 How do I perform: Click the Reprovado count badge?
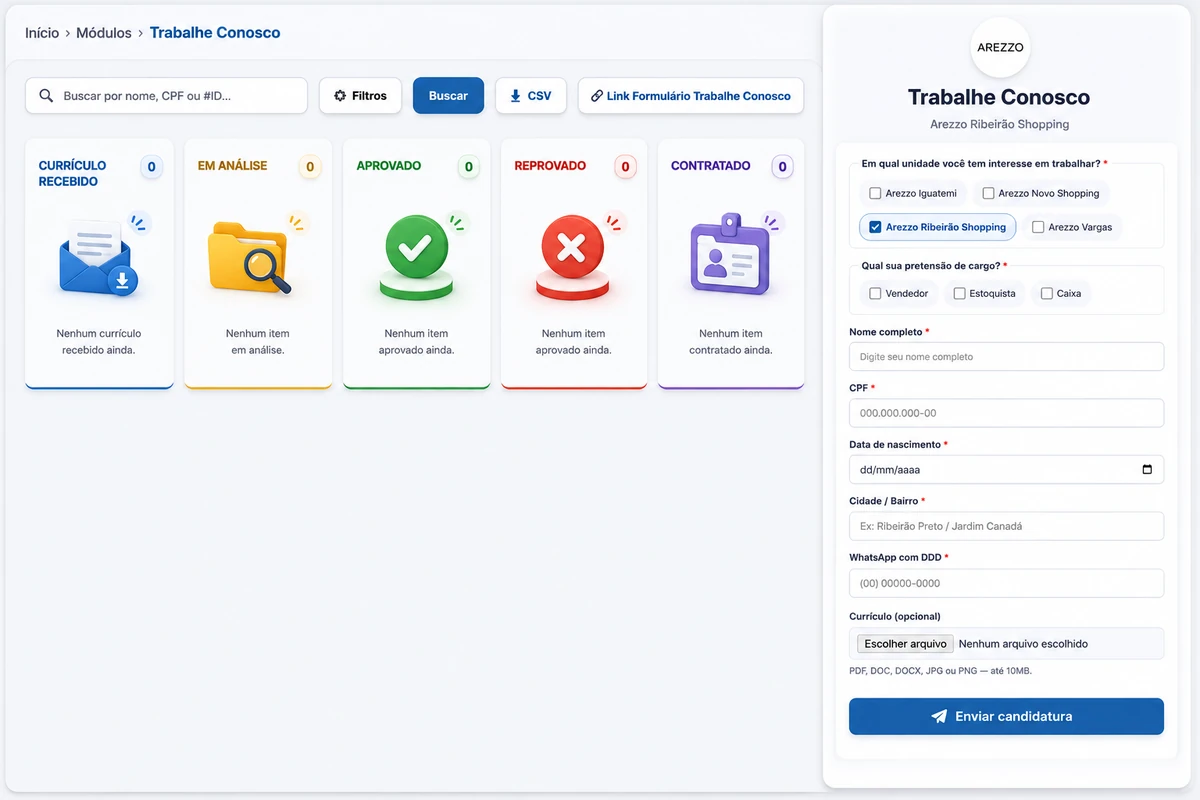click(x=626, y=167)
